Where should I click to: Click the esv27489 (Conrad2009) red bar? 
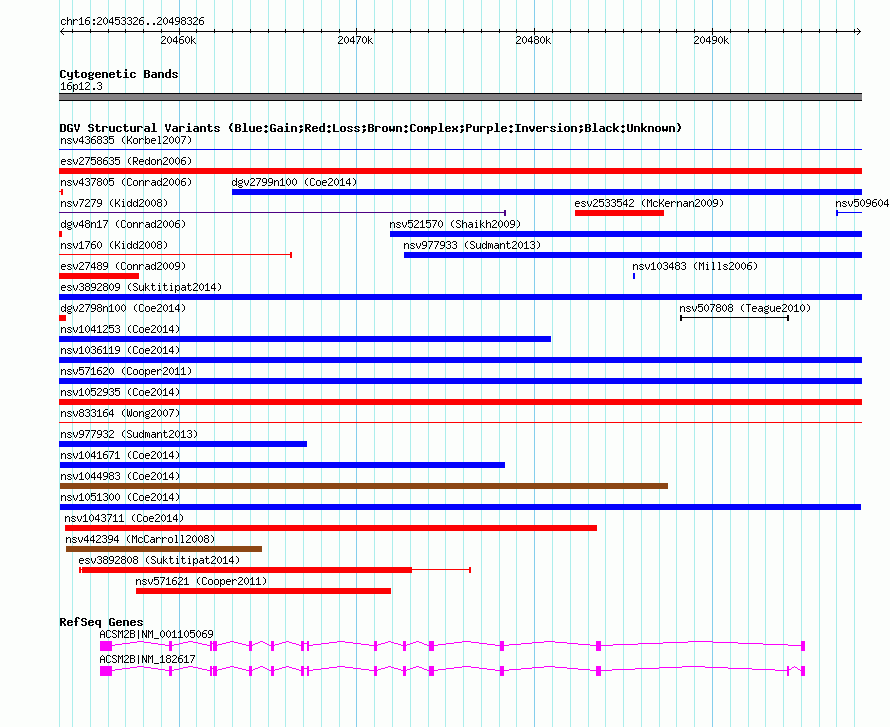pyautogui.click(x=99, y=276)
